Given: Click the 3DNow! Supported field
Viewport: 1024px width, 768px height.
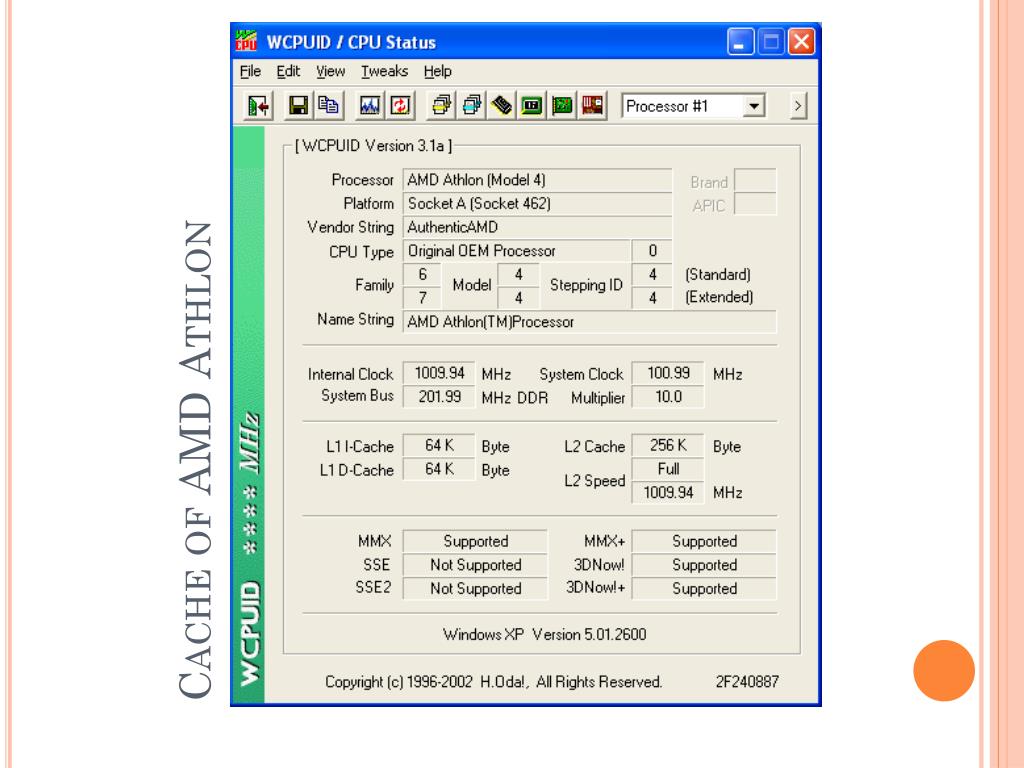Looking at the screenshot, I should (x=705, y=565).
